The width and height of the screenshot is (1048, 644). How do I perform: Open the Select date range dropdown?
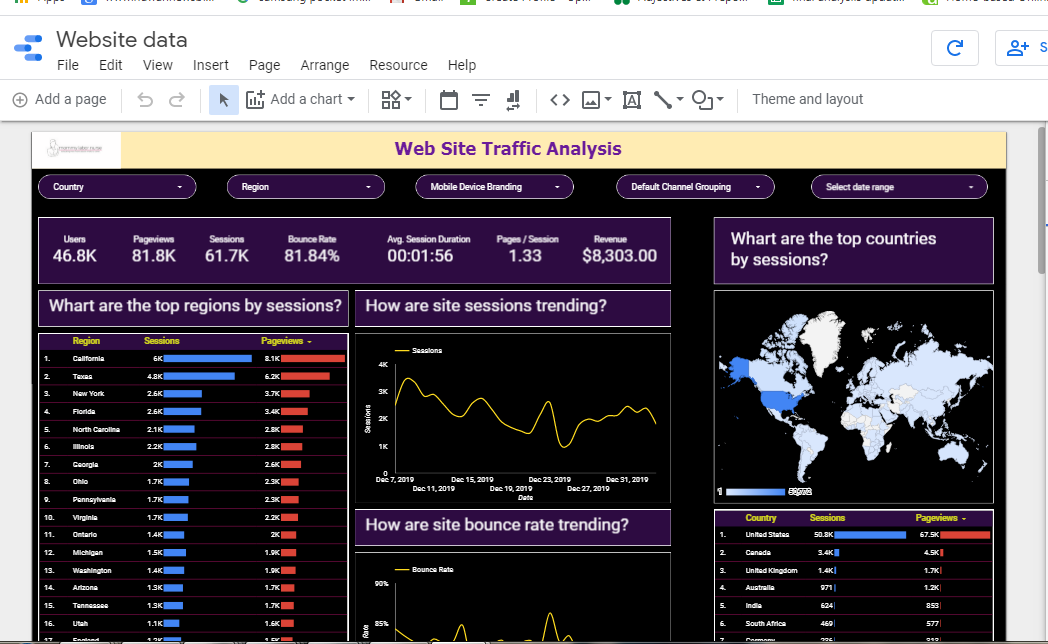[x=898, y=187]
